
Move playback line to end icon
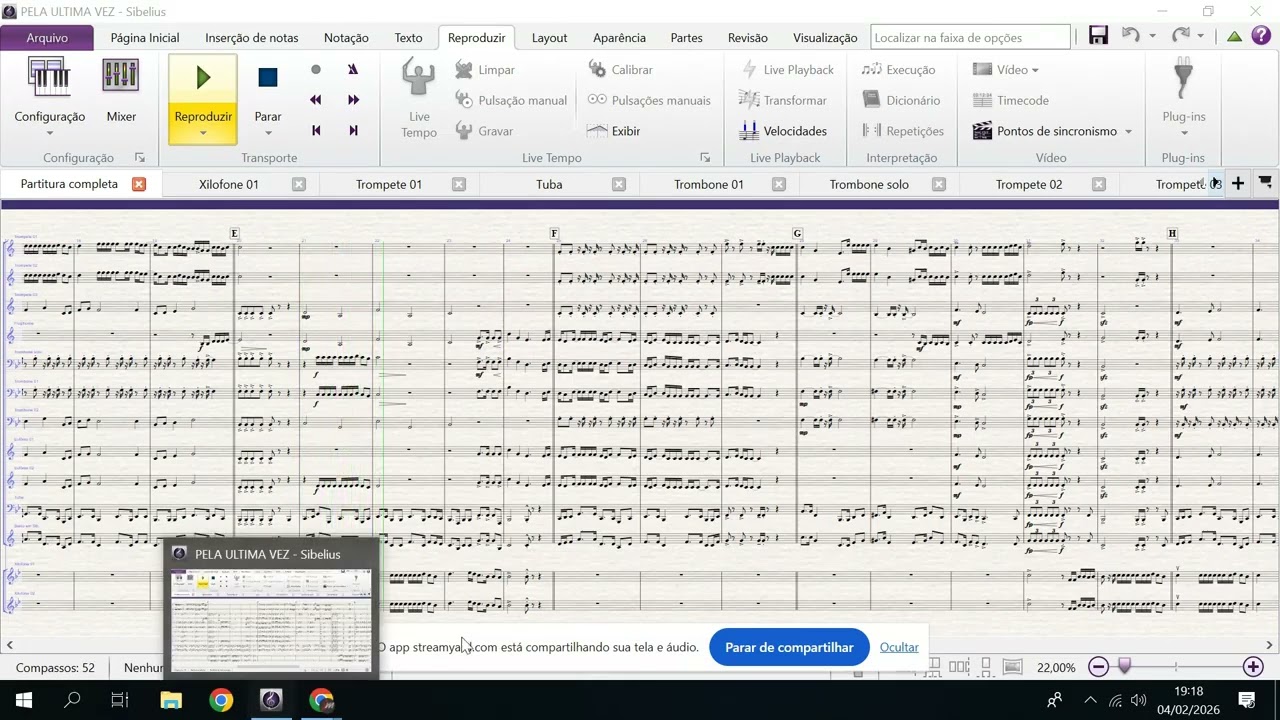pos(353,130)
